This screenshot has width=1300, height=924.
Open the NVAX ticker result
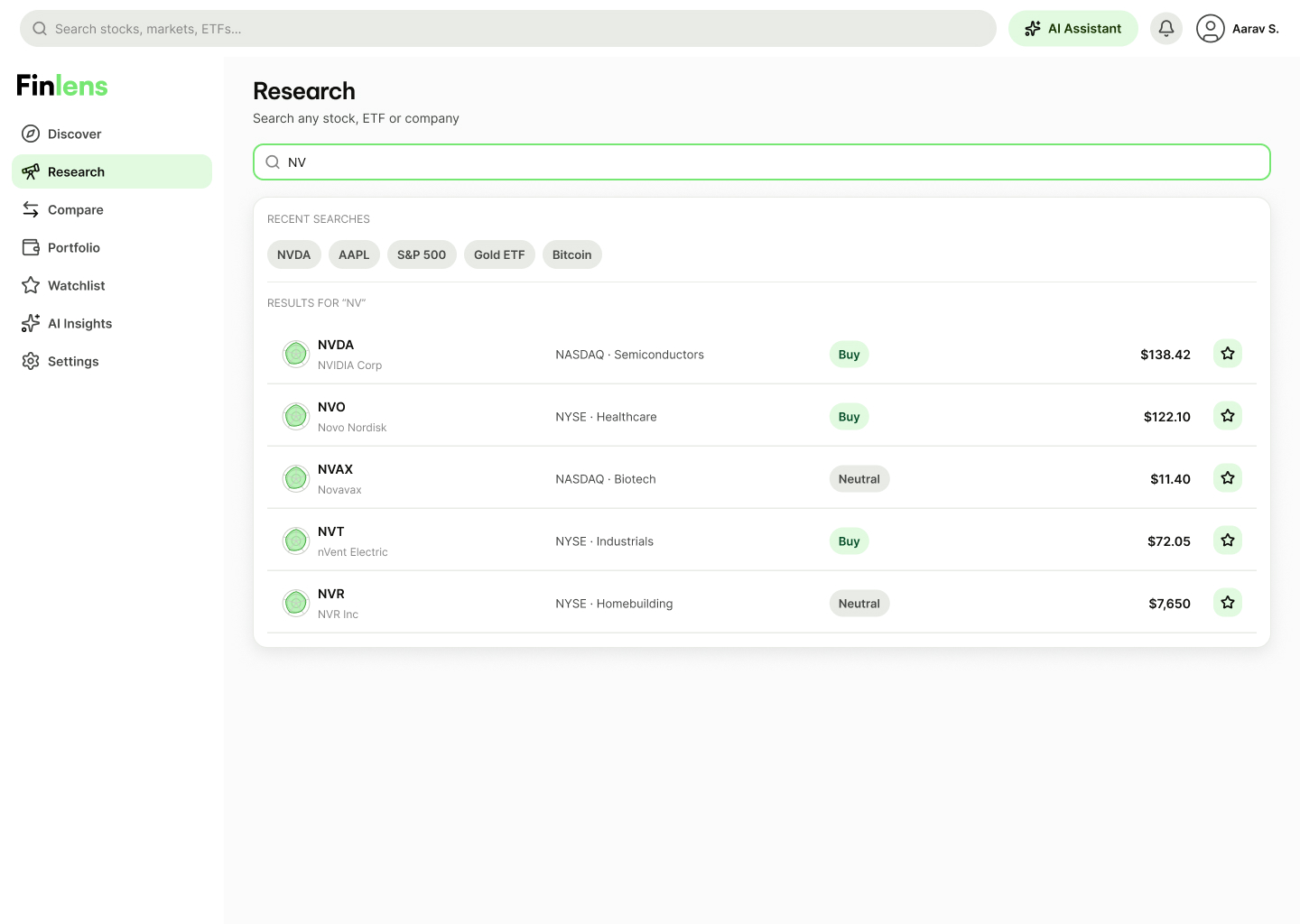pos(335,469)
